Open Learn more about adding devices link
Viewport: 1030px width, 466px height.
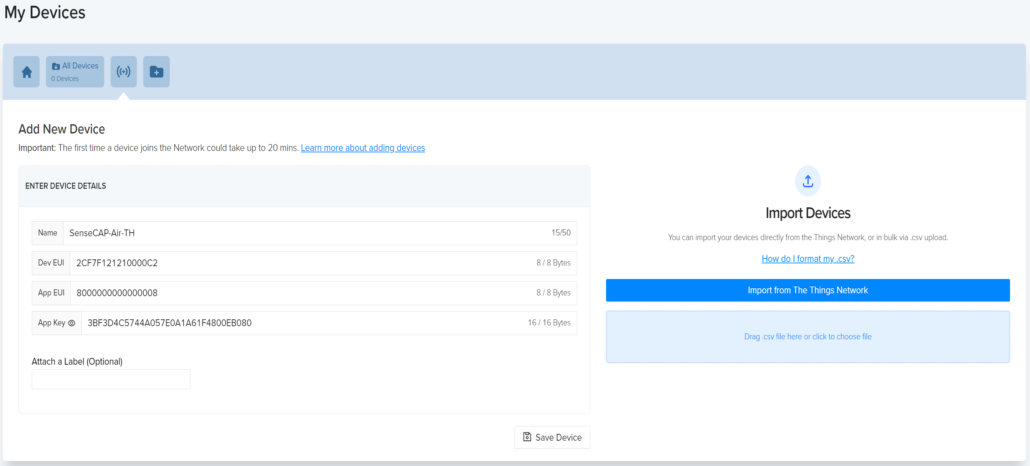tap(363, 148)
